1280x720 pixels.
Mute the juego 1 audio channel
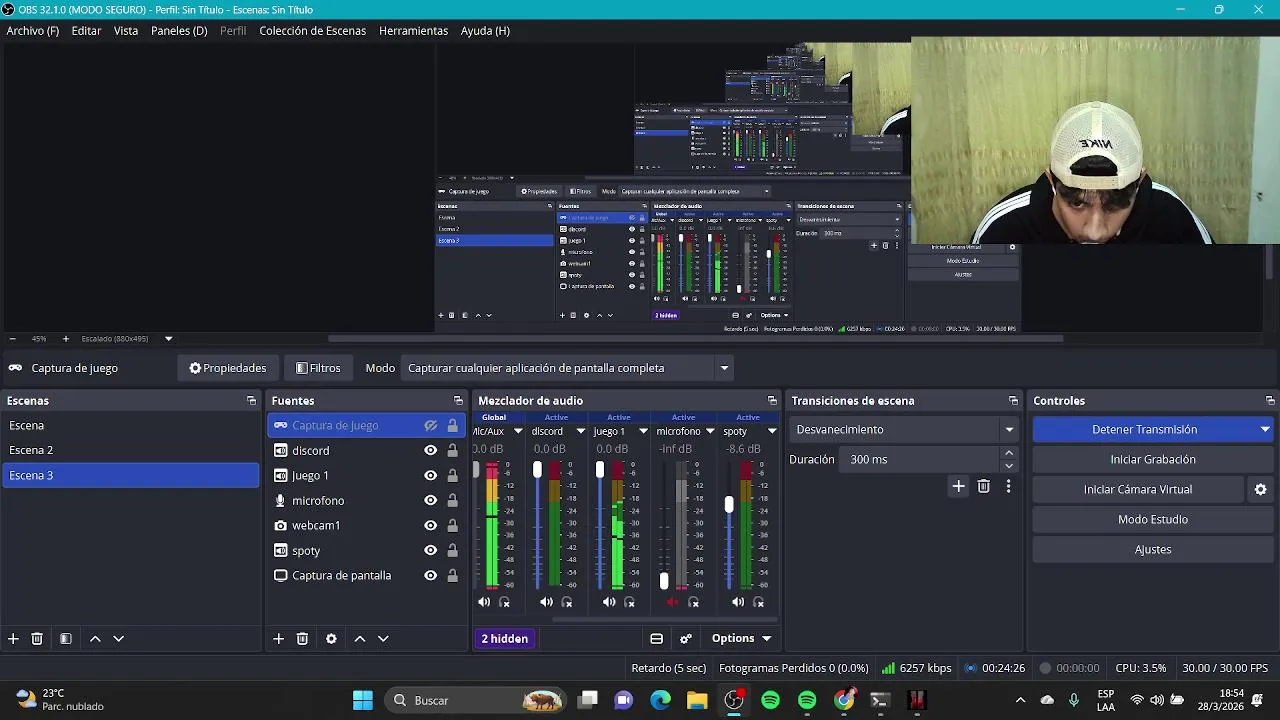pos(609,602)
